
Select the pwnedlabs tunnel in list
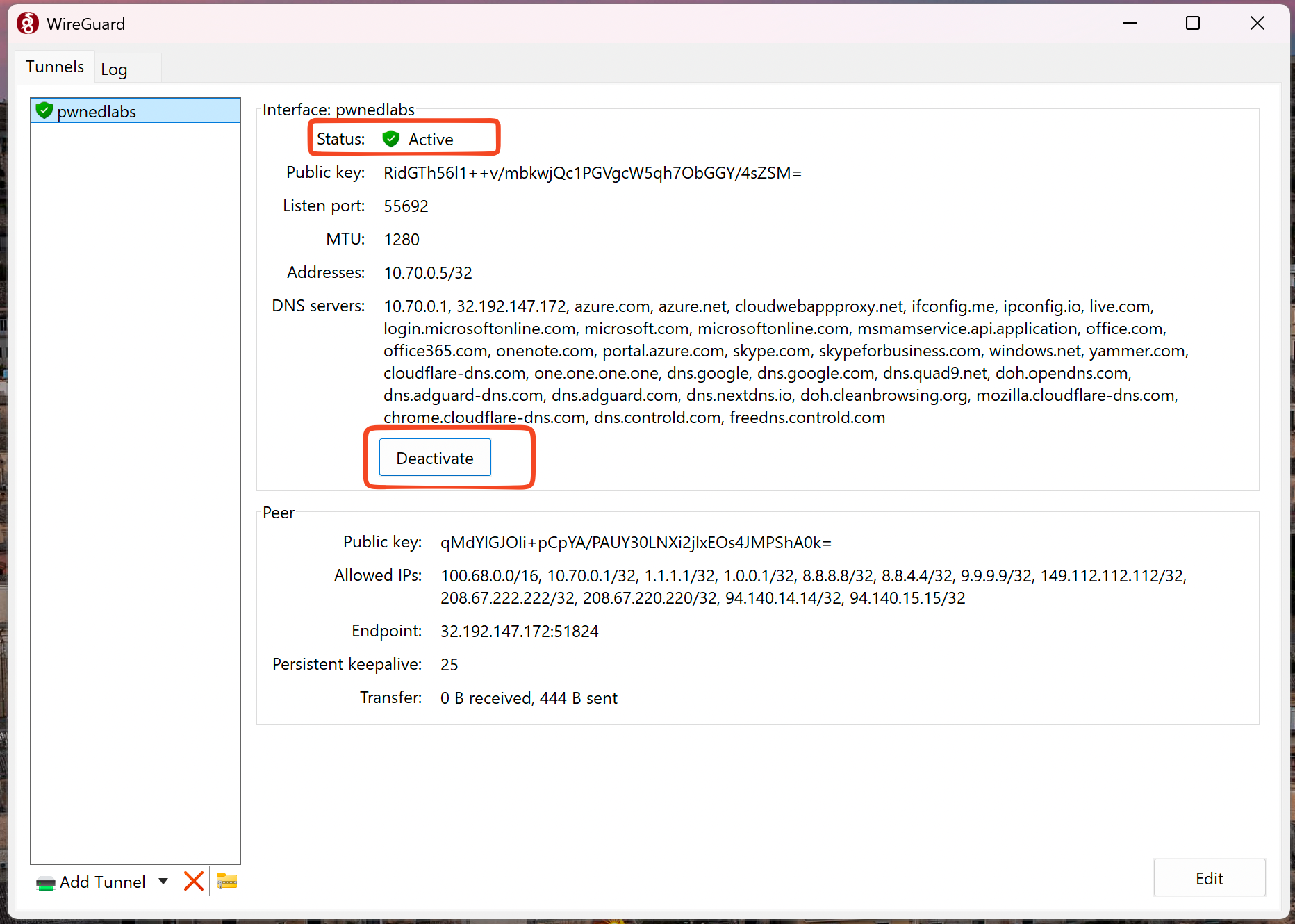(135, 111)
